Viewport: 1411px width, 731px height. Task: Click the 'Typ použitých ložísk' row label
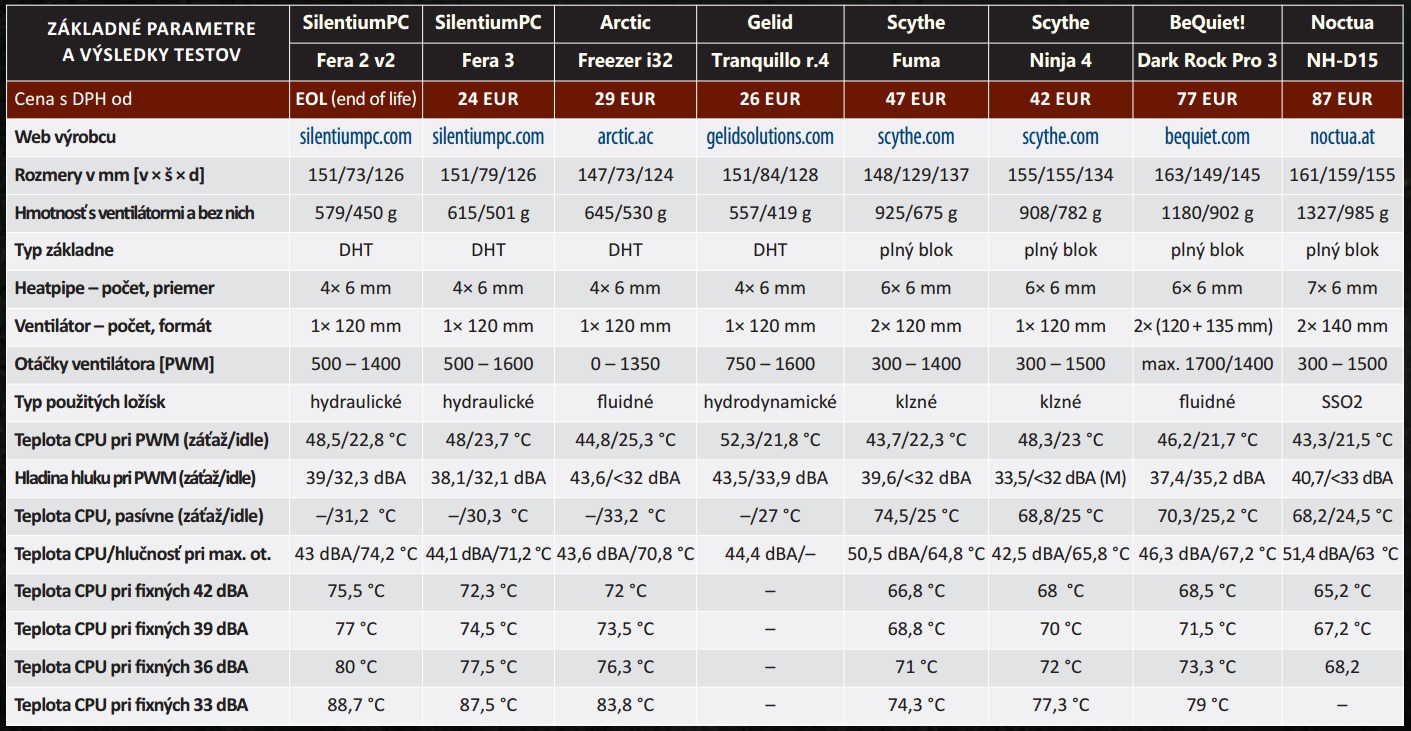click(90, 402)
